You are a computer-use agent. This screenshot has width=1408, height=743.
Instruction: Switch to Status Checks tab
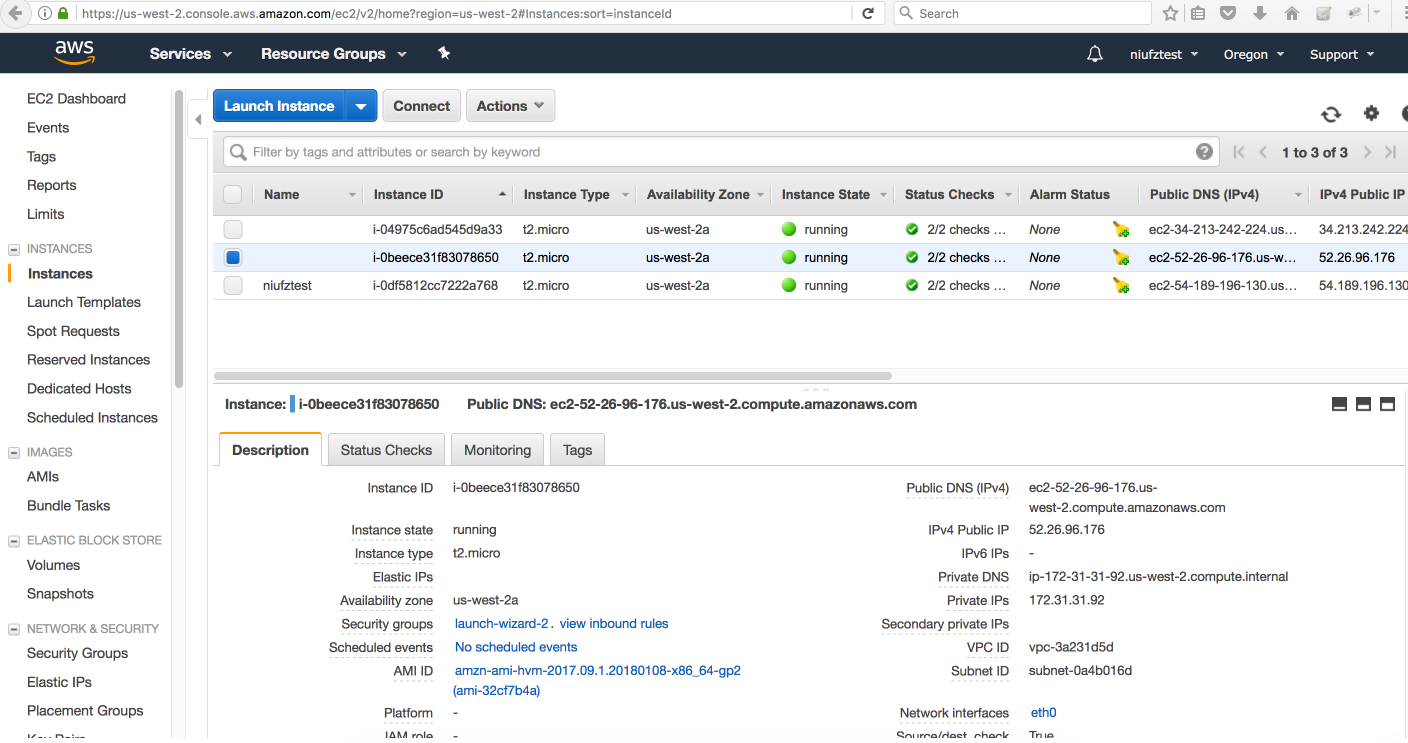(x=386, y=450)
